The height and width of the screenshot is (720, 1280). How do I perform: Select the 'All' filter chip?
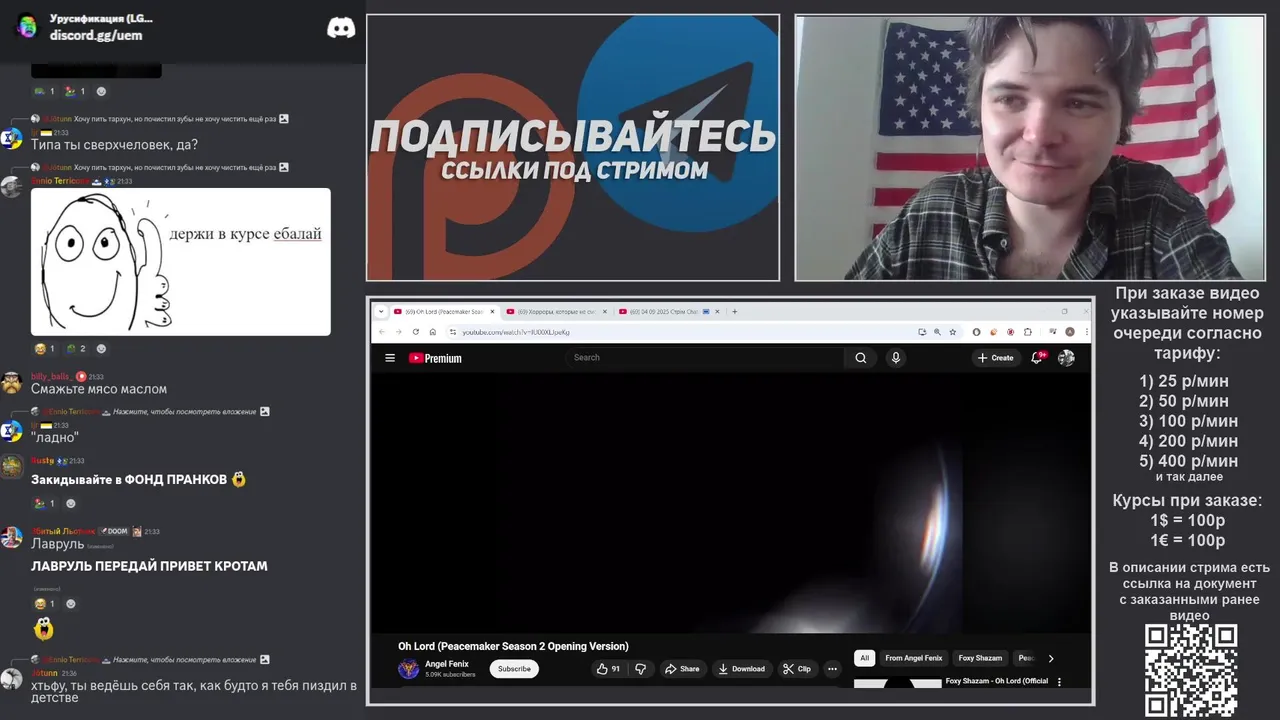pos(864,658)
